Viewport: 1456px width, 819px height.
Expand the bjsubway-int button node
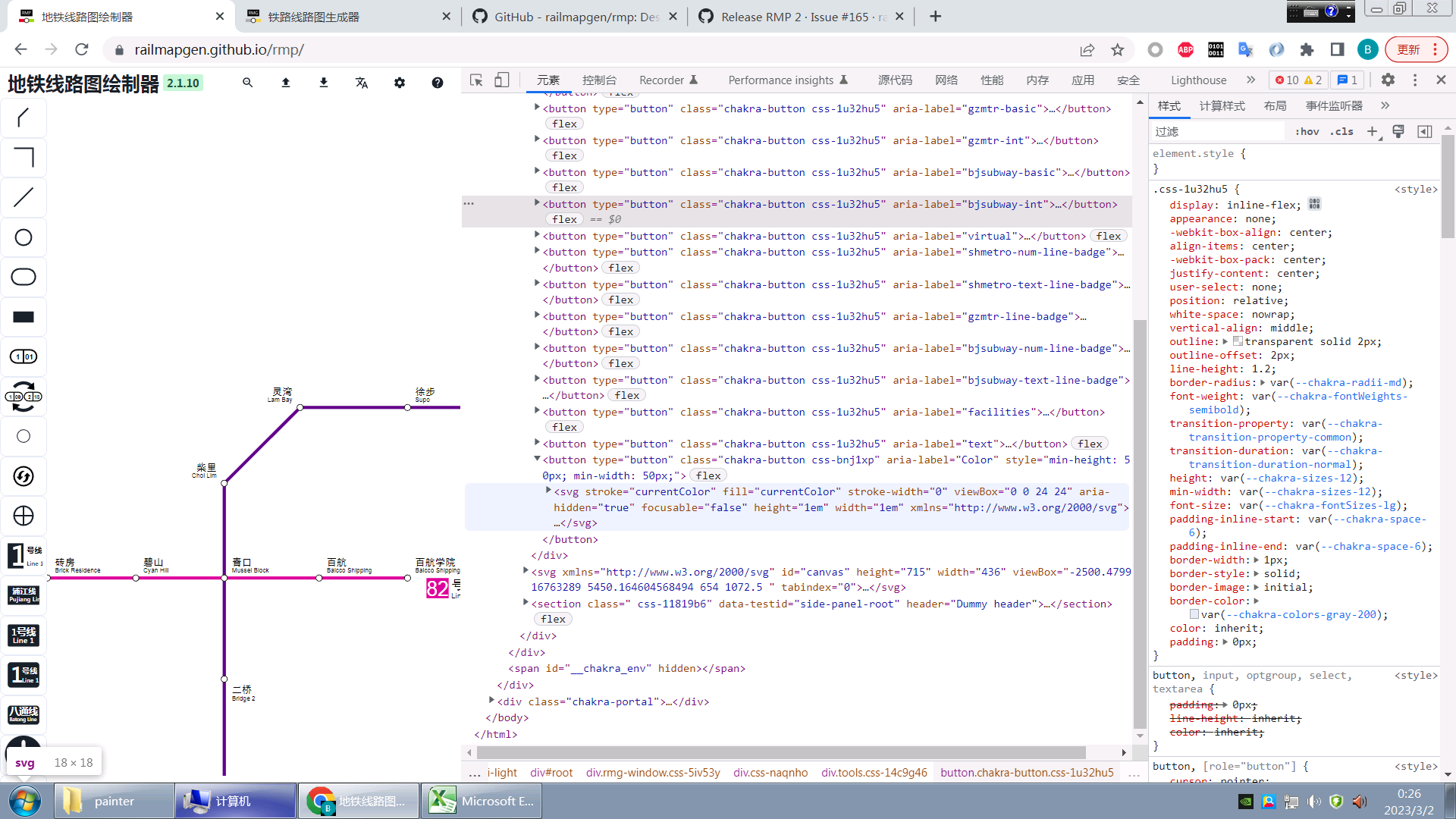(537, 204)
